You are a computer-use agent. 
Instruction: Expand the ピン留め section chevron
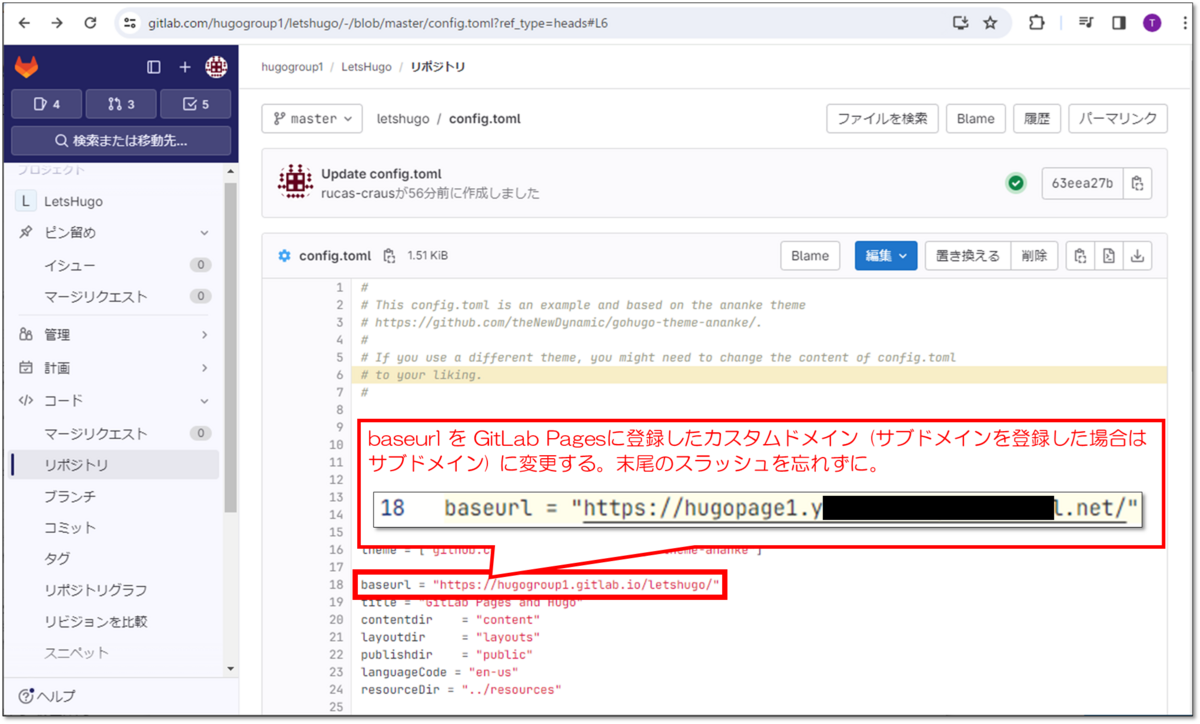(x=204, y=233)
